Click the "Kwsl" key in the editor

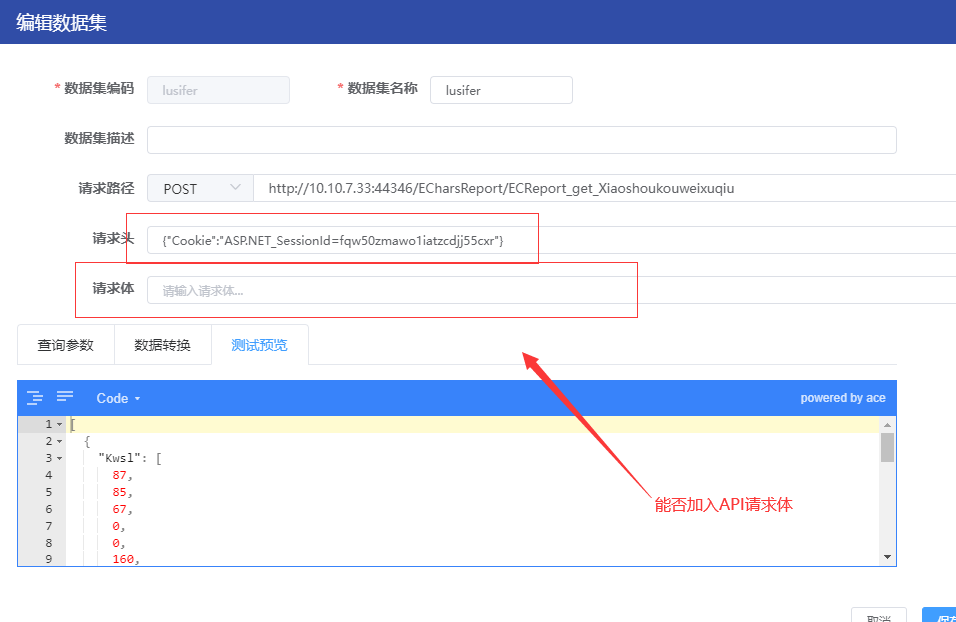(x=120, y=459)
